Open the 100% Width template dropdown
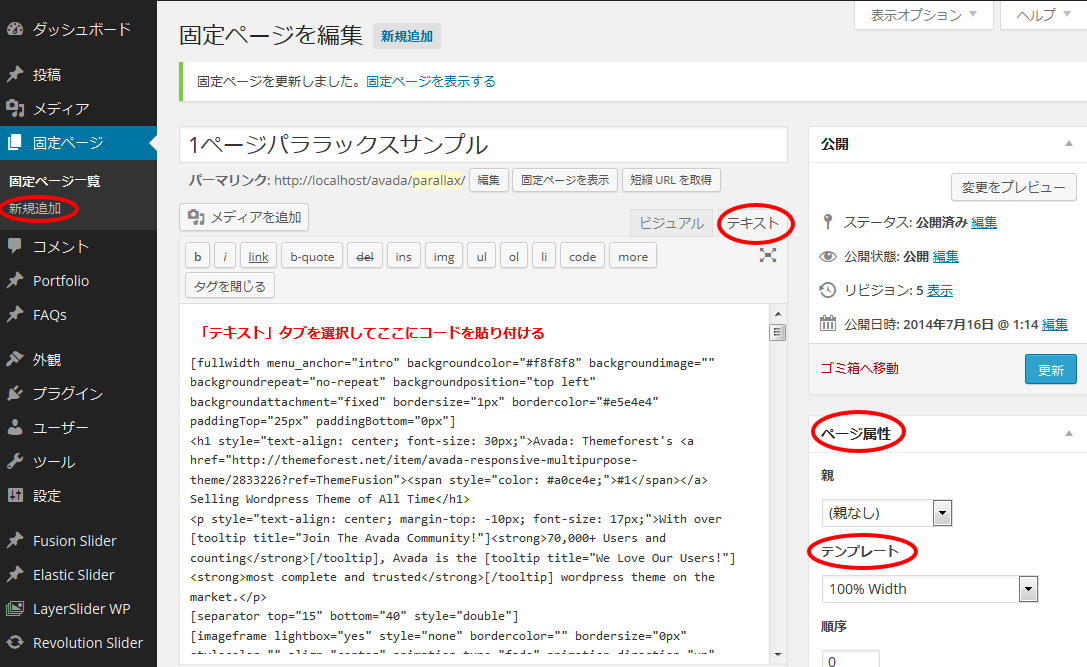Screen dimensions: 1087x667 click(x=930, y=589)
